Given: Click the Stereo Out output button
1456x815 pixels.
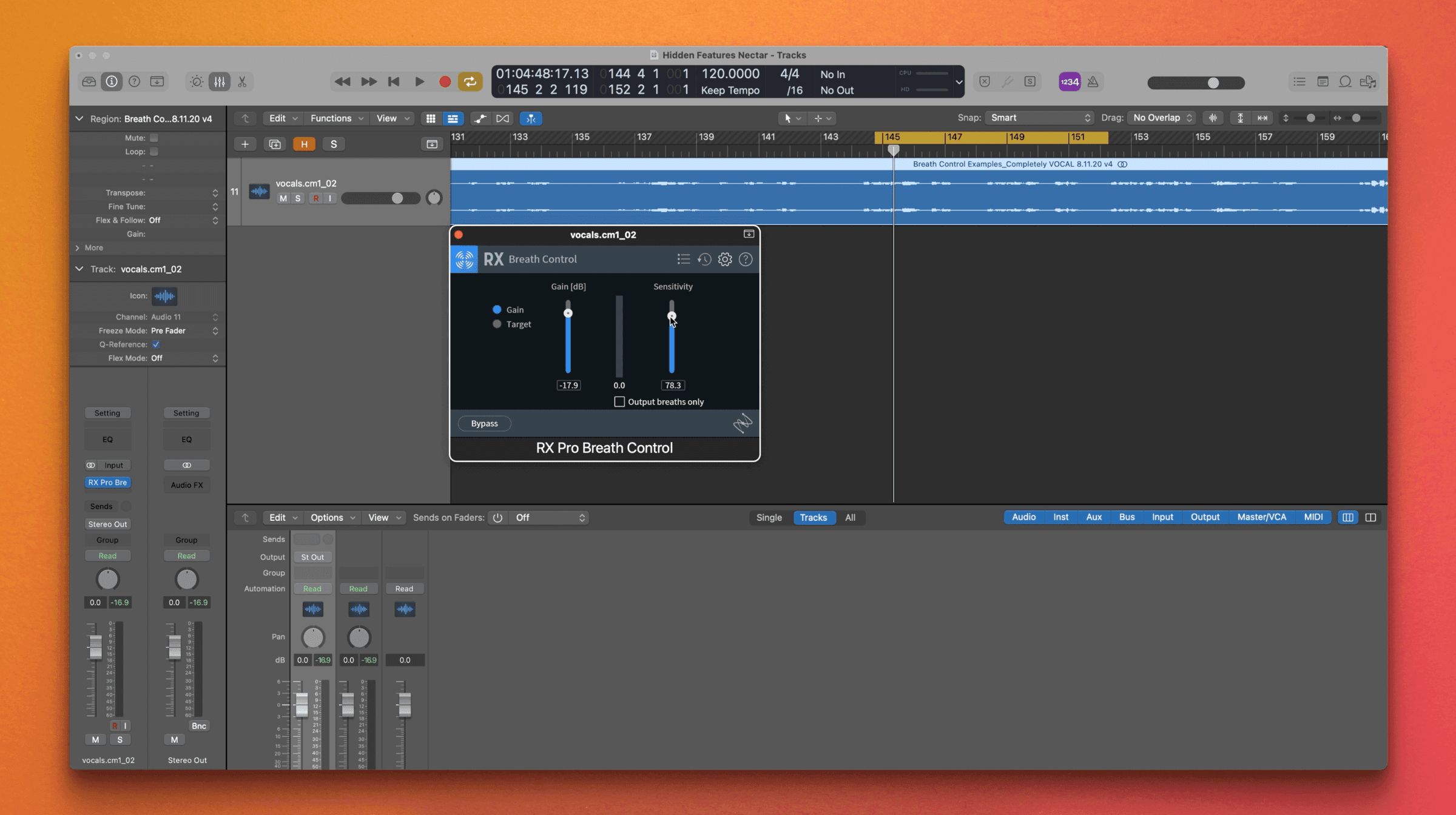Looking at the screenshot, I should click(107, 525).
